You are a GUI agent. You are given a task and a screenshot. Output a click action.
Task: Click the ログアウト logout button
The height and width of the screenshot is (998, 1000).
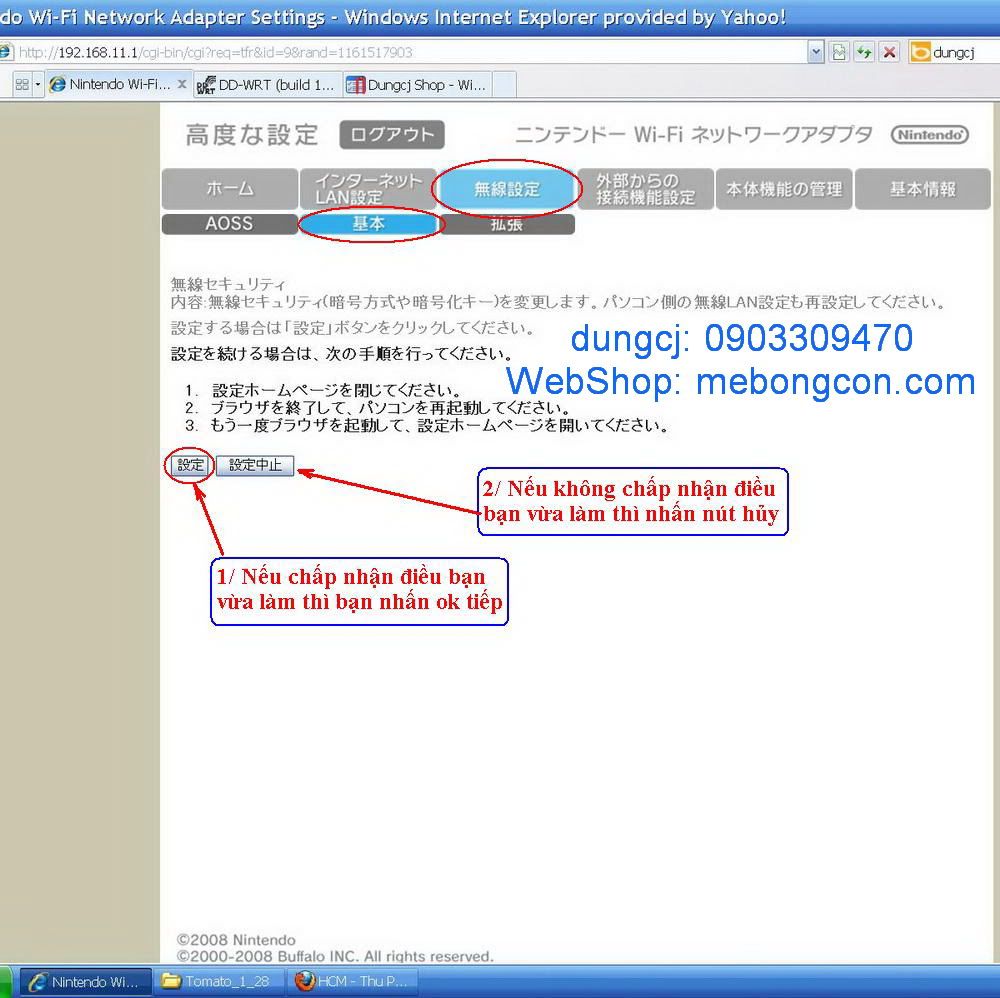click(392, 135)
